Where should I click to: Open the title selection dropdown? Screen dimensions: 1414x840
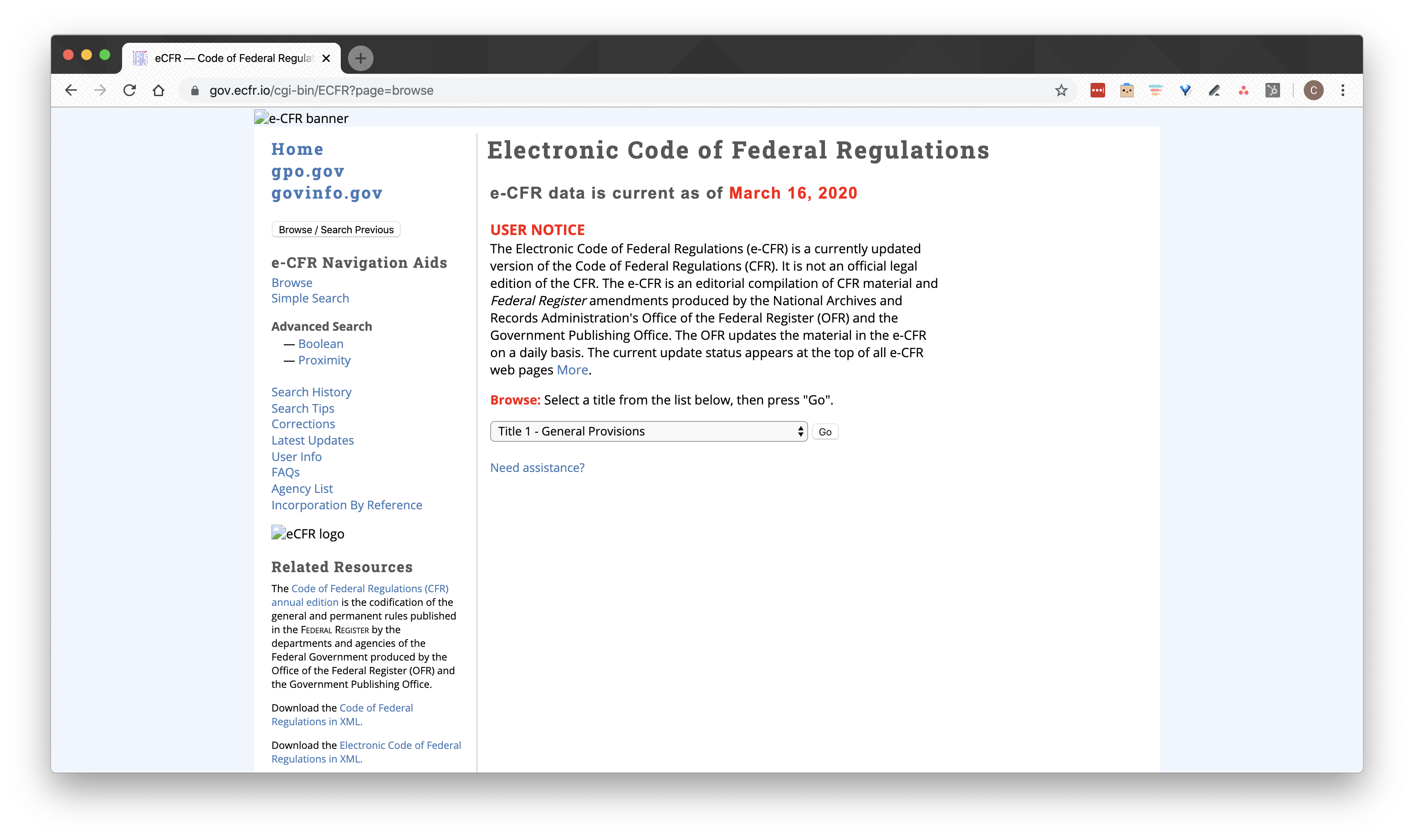649,431
